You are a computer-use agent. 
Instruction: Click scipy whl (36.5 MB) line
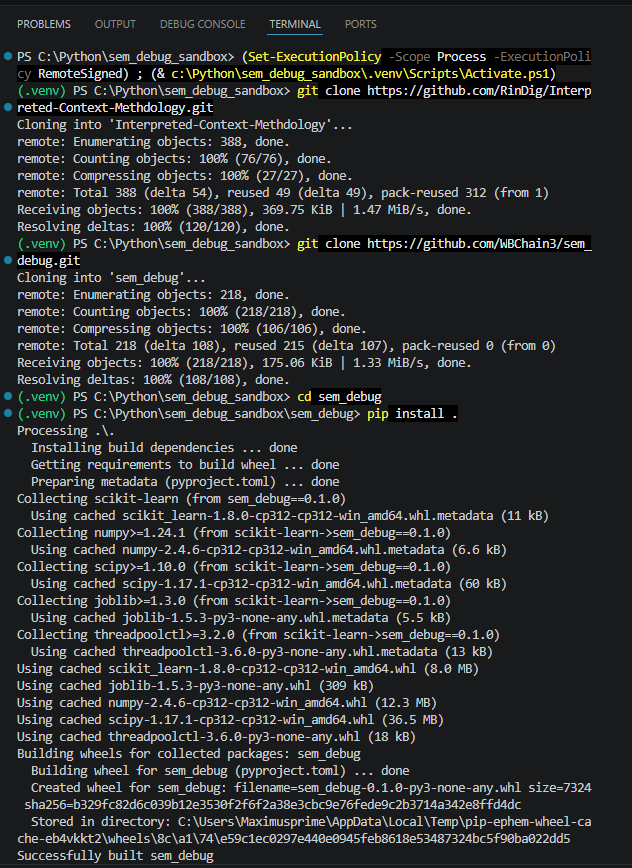click(230, 720)
